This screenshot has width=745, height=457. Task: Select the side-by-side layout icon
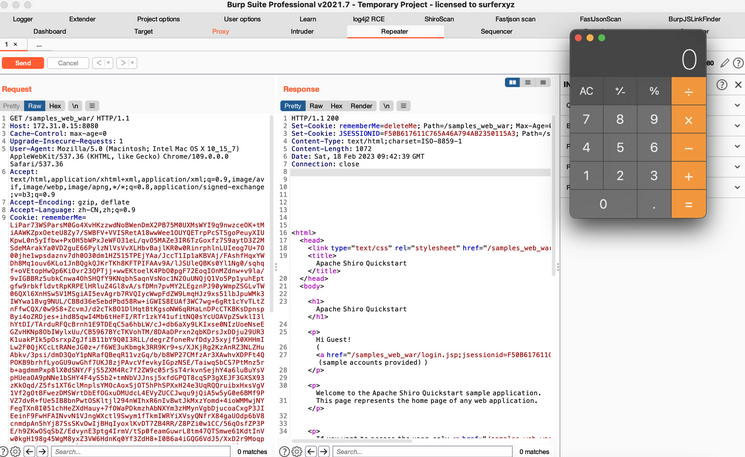coord(512,83)
